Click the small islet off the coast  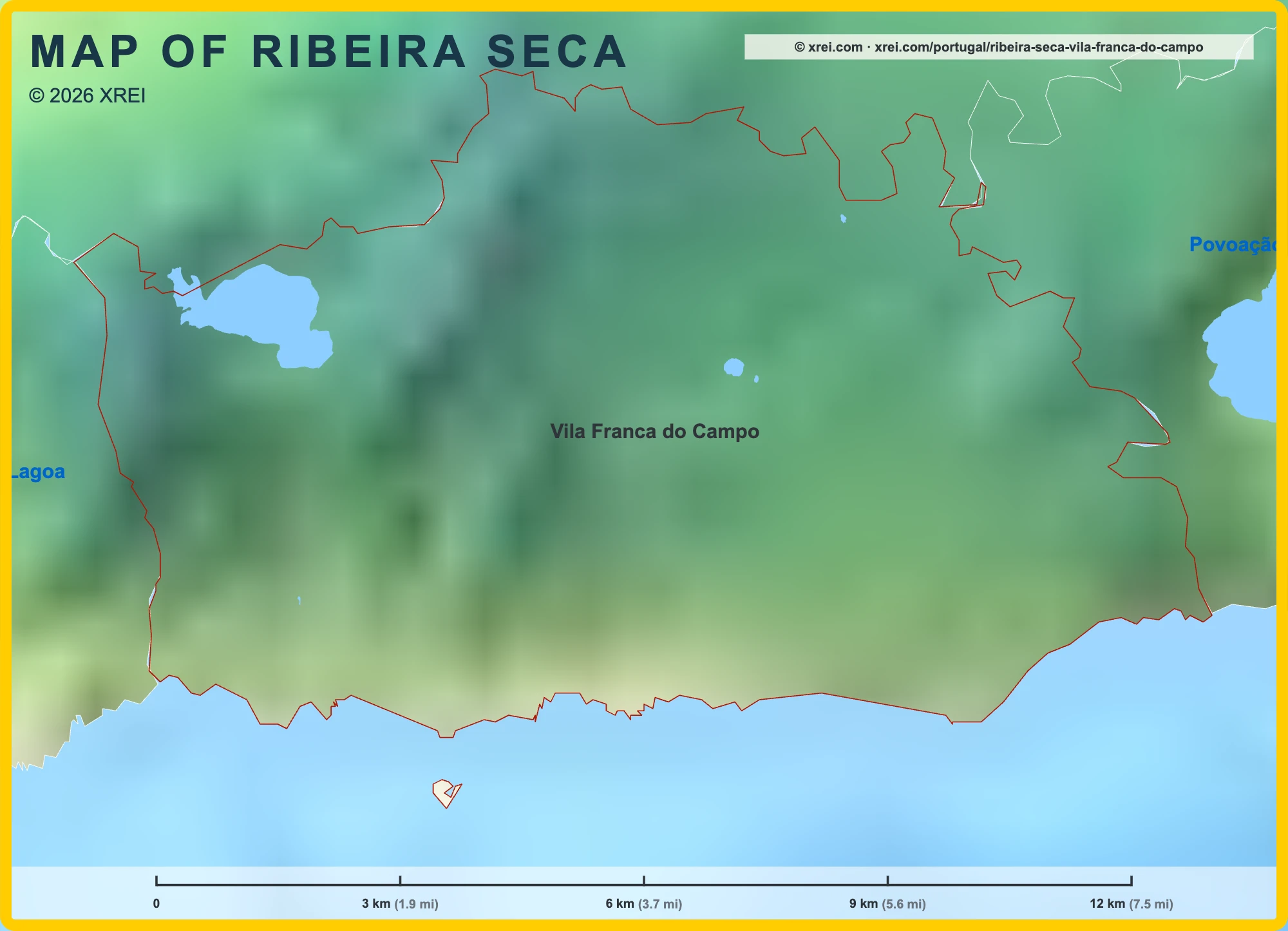pyautogui.click(x=446, y=793)
